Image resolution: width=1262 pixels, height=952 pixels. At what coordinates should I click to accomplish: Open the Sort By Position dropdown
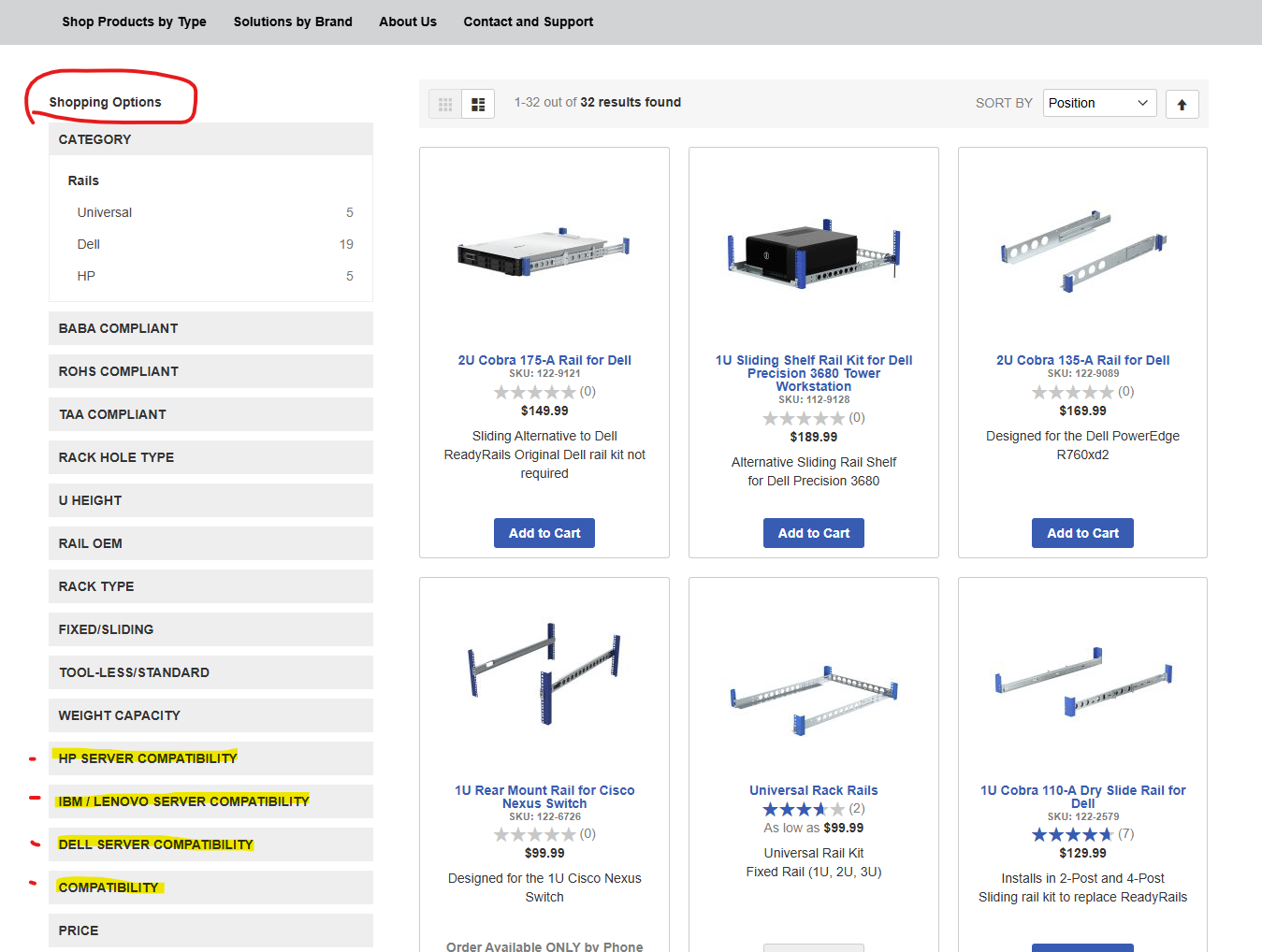click(1099, 103)
